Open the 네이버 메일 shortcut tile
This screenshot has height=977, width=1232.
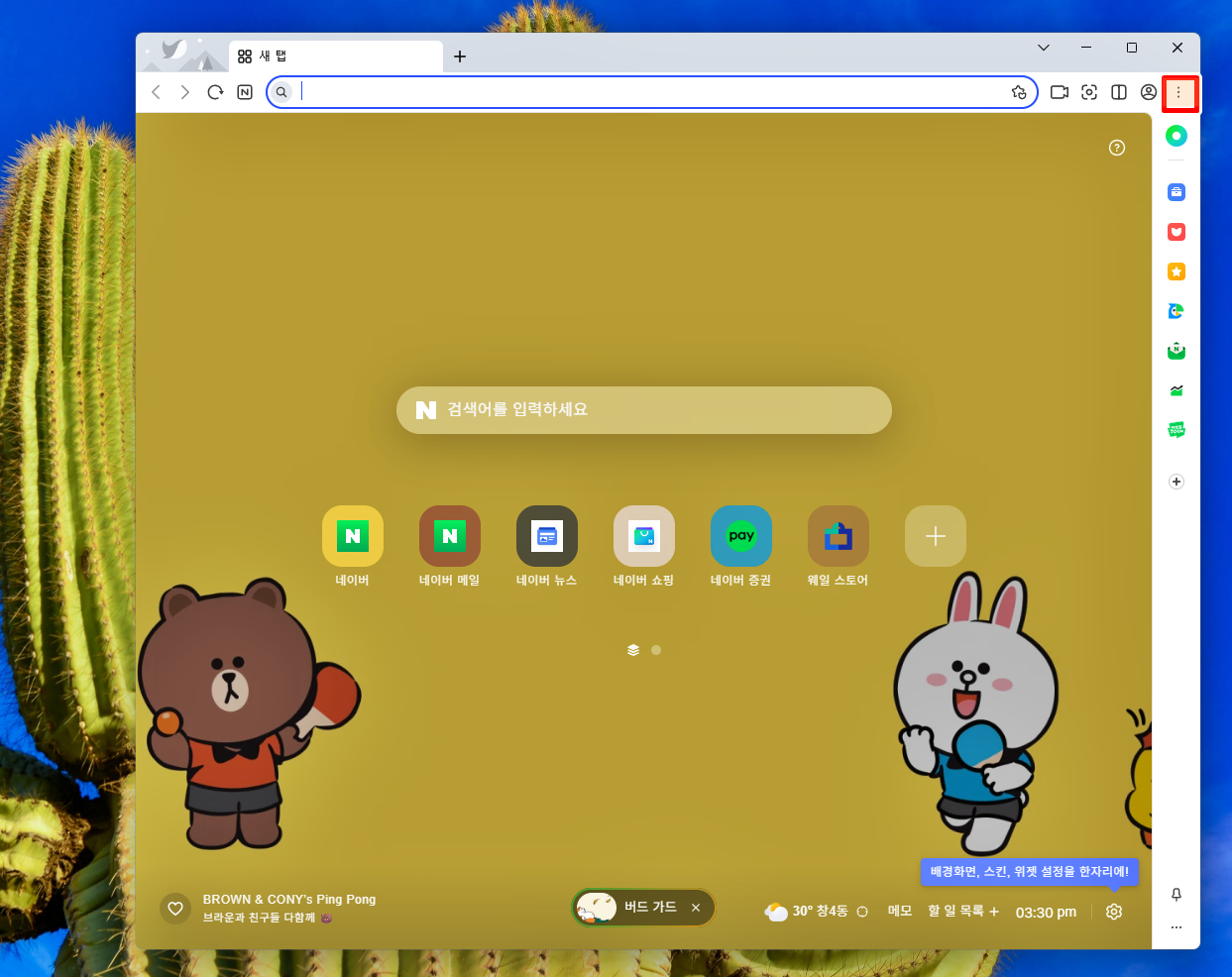coord(450,536)
